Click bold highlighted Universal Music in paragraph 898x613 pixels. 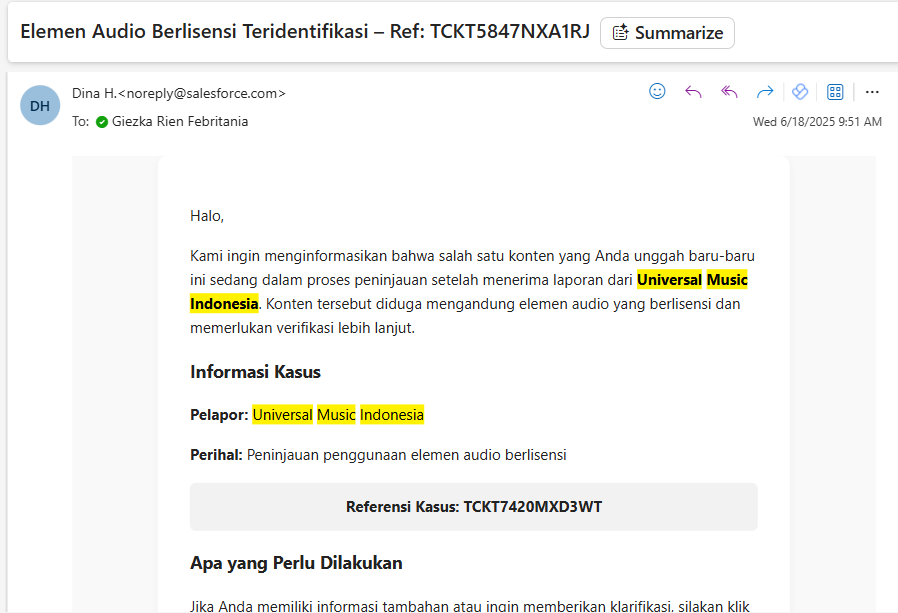tap(692, 280)
